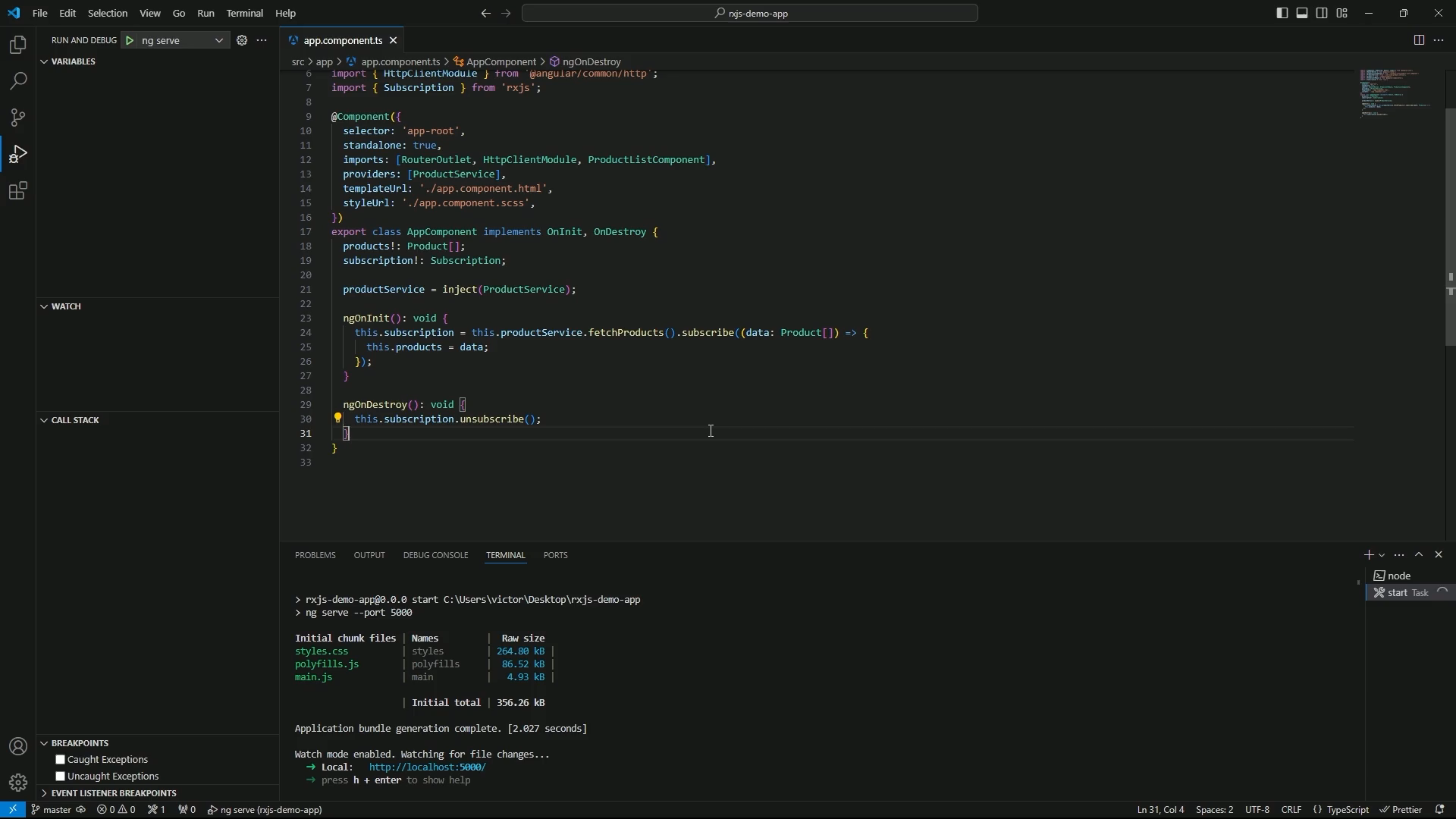Open the Terminal menu
The width and height of the screenshot is (1456, 819).
[244, 13]
